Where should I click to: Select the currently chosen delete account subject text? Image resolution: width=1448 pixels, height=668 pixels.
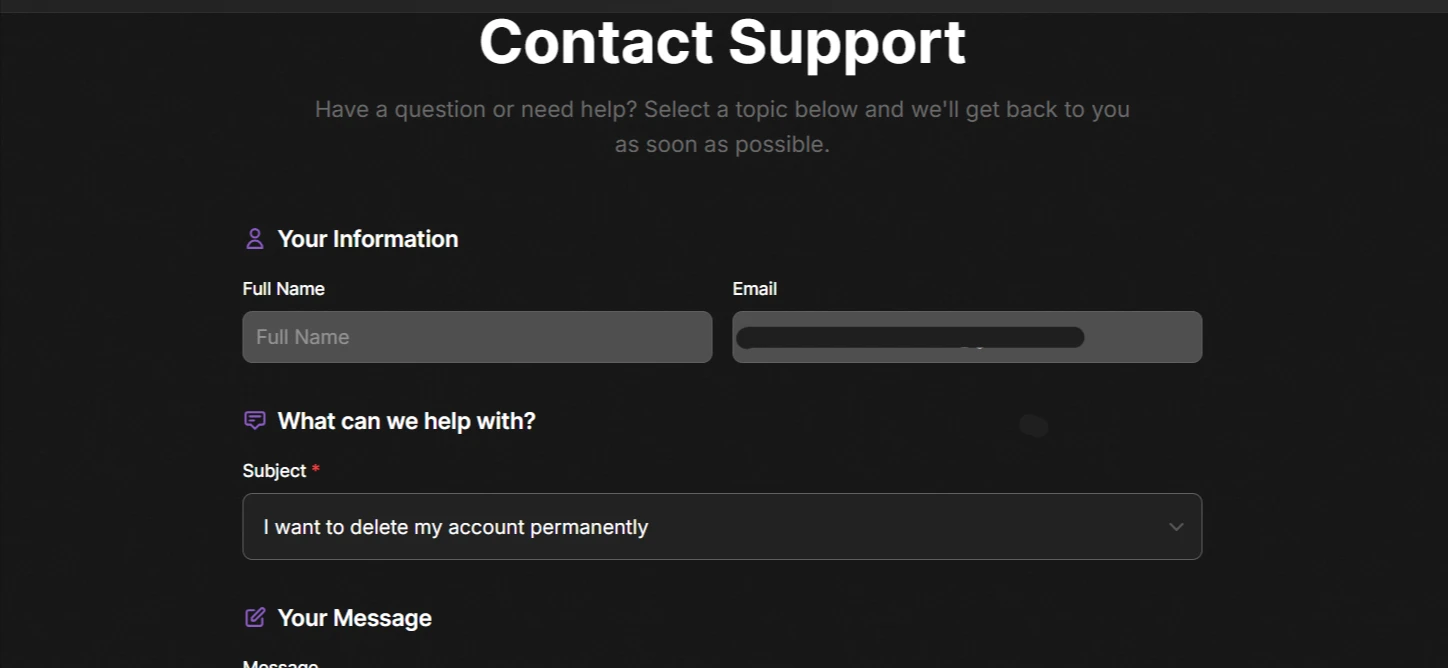[455, 526]
